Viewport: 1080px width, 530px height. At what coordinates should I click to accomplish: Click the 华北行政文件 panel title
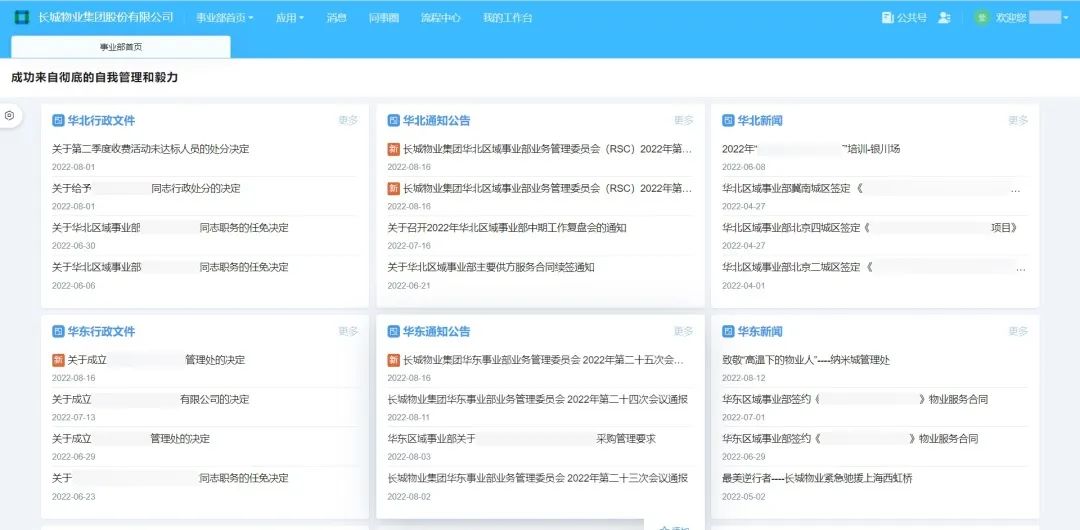[x=101, y=121]
